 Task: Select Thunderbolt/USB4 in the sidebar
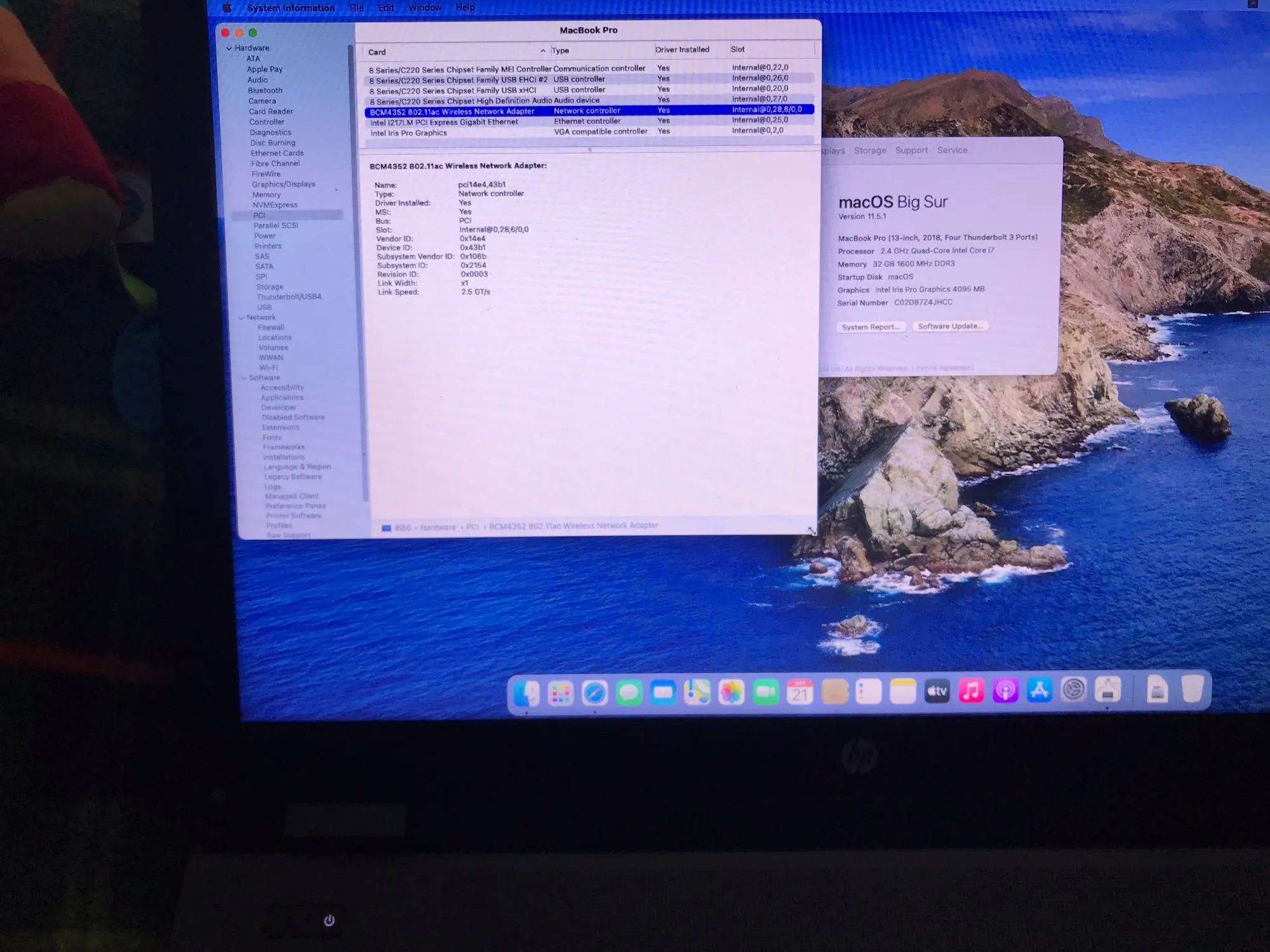pos(289,296)
